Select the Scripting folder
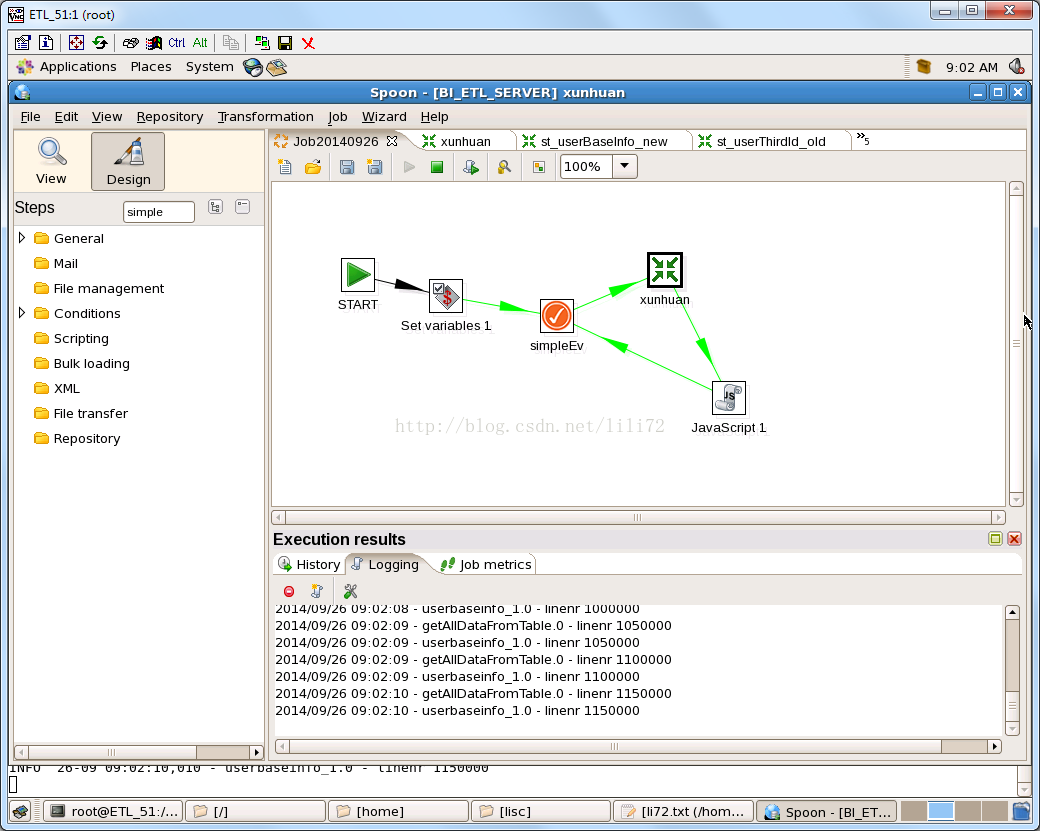Image resolution: width=1040 pixels, height=831 pixels. pyautogui.click(x=81, y=339)
